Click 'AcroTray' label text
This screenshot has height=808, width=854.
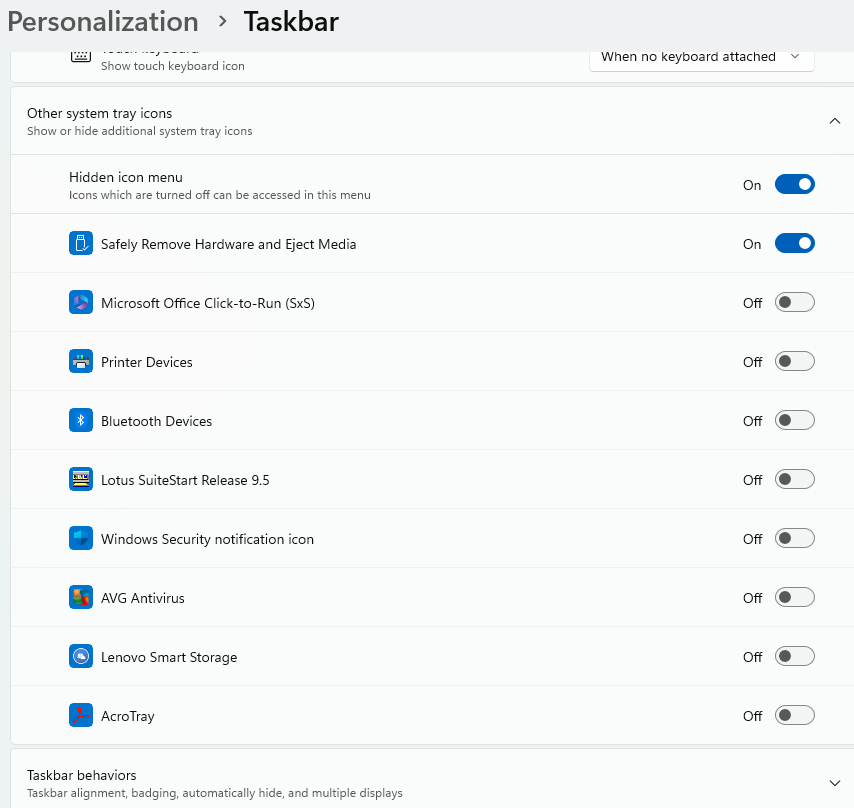click(x=128, y=716)
